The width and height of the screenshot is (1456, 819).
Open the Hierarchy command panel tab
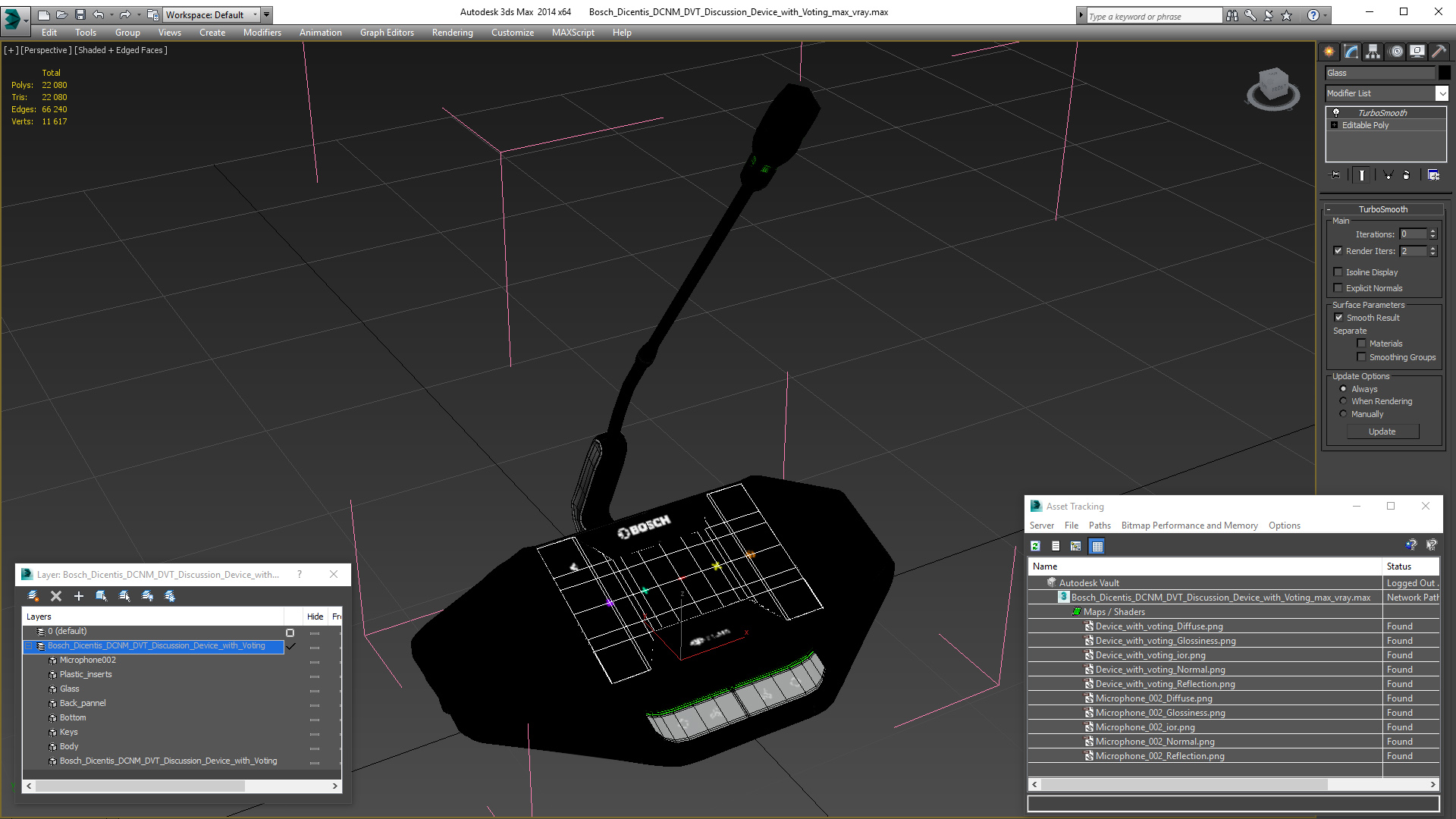point(1373,52)
